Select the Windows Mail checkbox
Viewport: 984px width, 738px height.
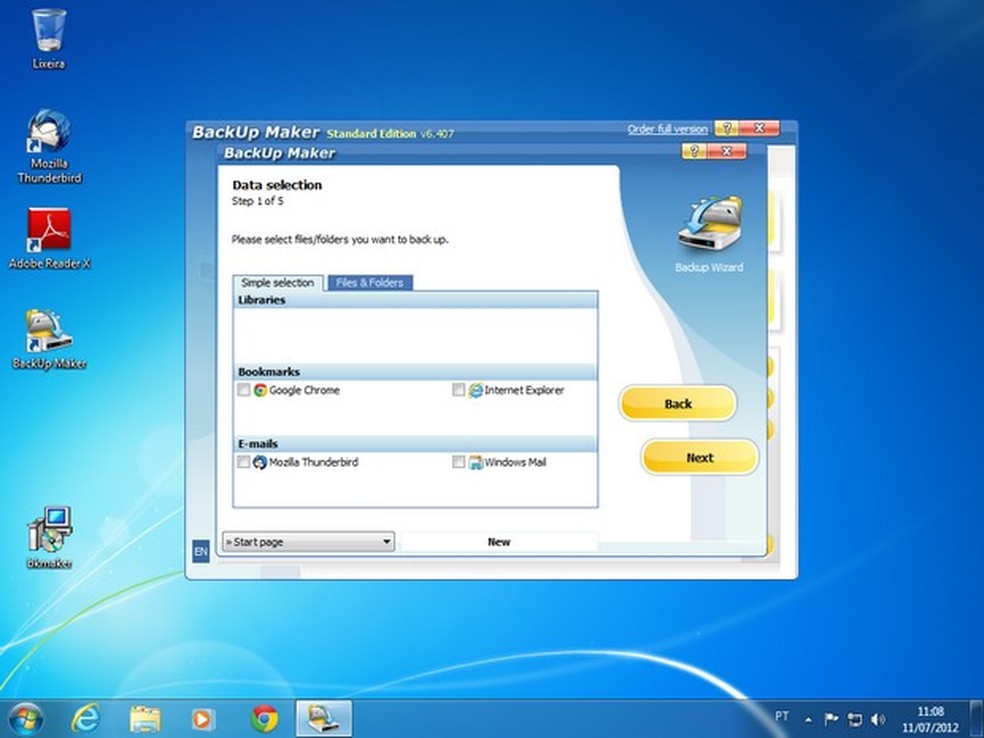[459, 462]
